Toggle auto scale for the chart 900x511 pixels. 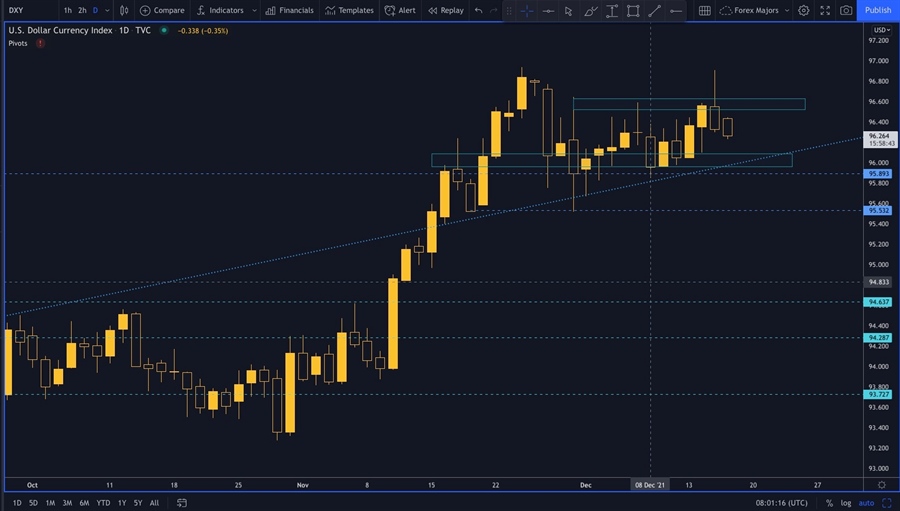pos(866,503)
